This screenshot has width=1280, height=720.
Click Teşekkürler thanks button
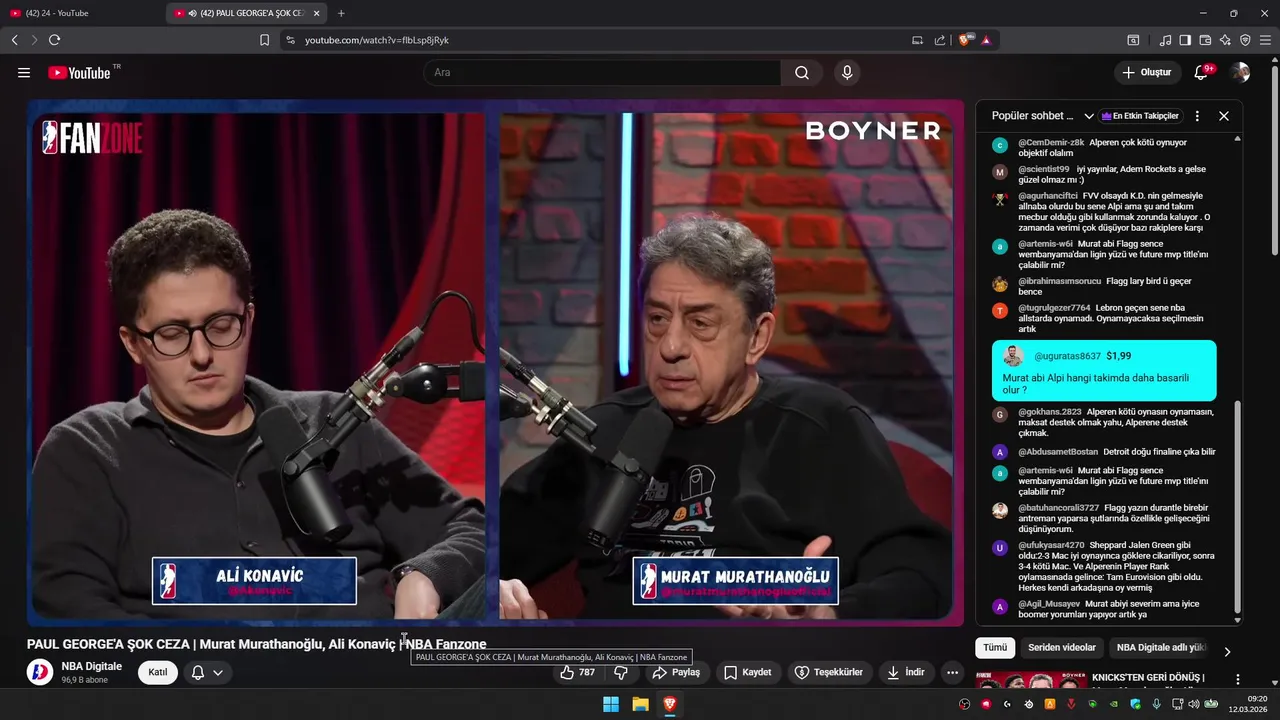[829, 672]
